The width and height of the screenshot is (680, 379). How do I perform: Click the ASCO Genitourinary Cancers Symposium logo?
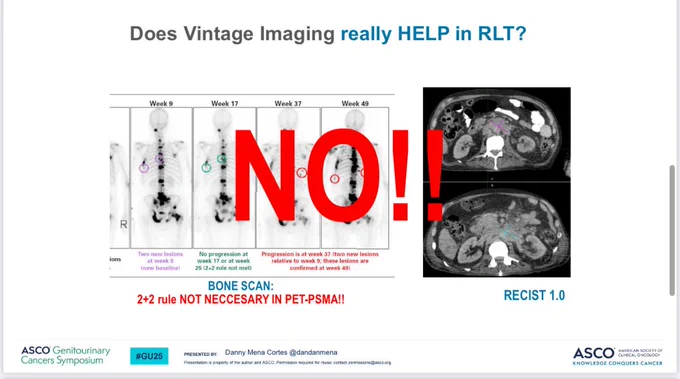pyautogui.click(x=65, y=355)
